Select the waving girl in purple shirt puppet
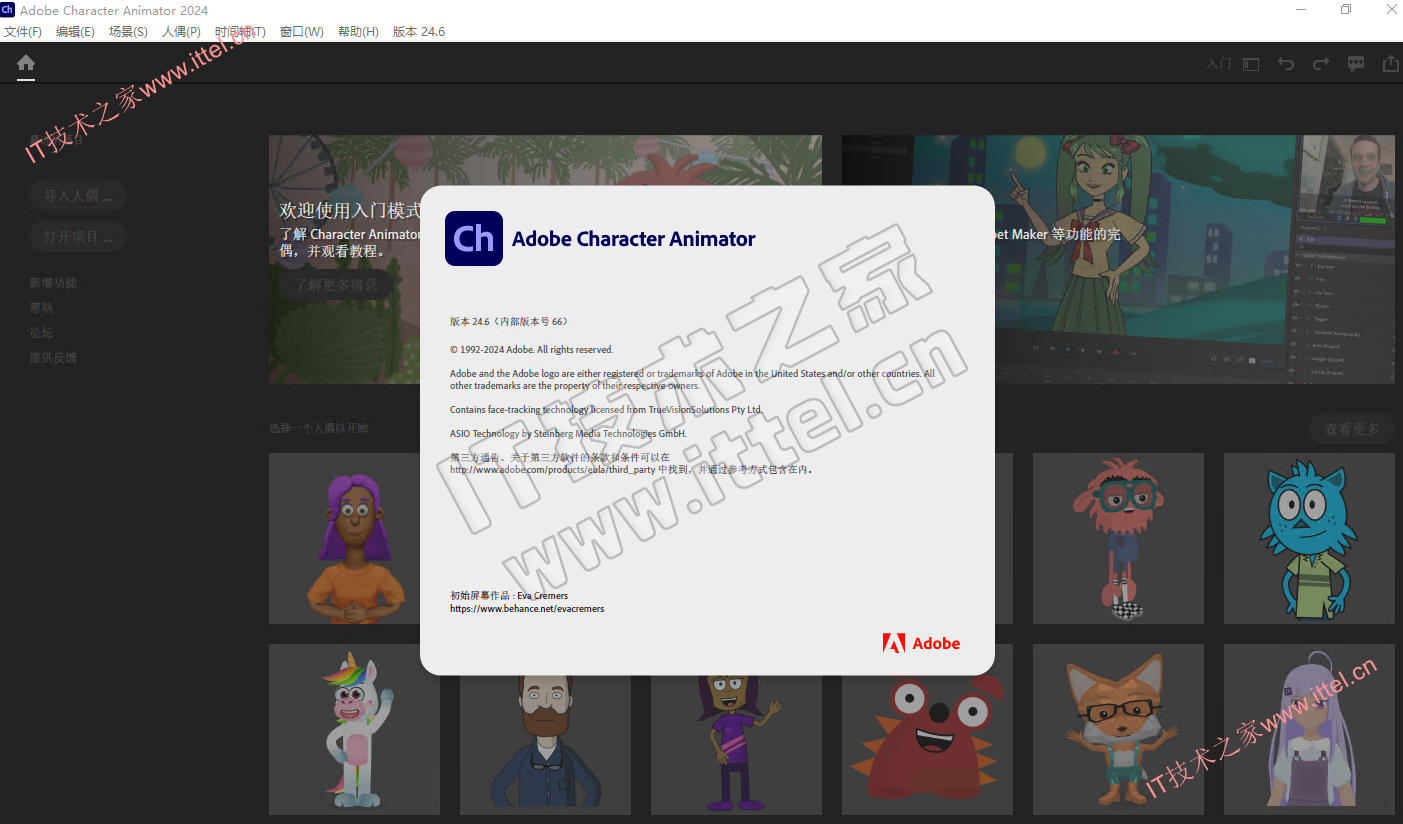This screenshot has height=824, width=1403. (x=736, y=745)
